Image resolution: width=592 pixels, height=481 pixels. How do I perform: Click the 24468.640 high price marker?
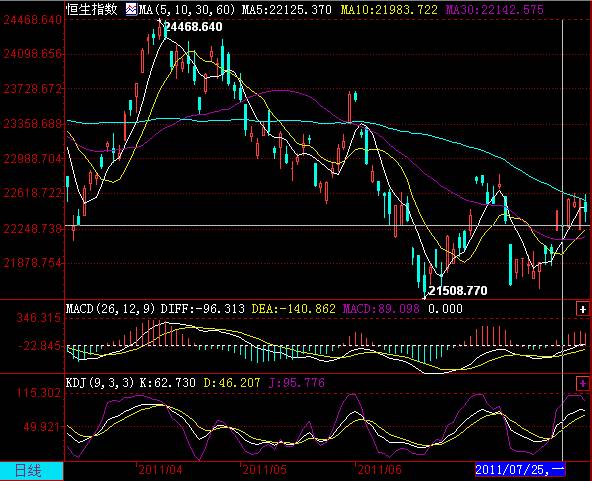point(194,26)
